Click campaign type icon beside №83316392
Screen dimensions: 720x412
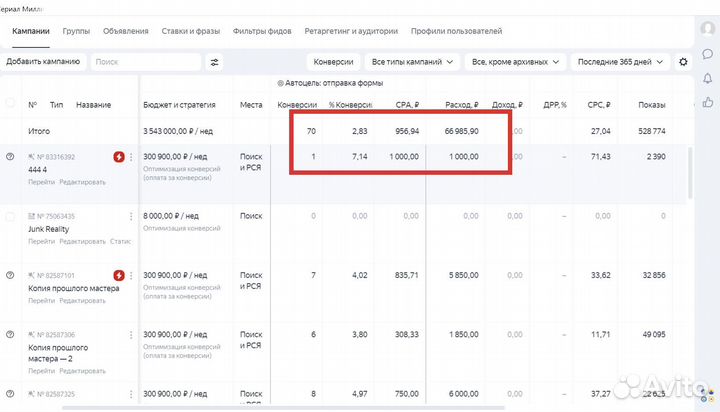click(x=31, y=157)
